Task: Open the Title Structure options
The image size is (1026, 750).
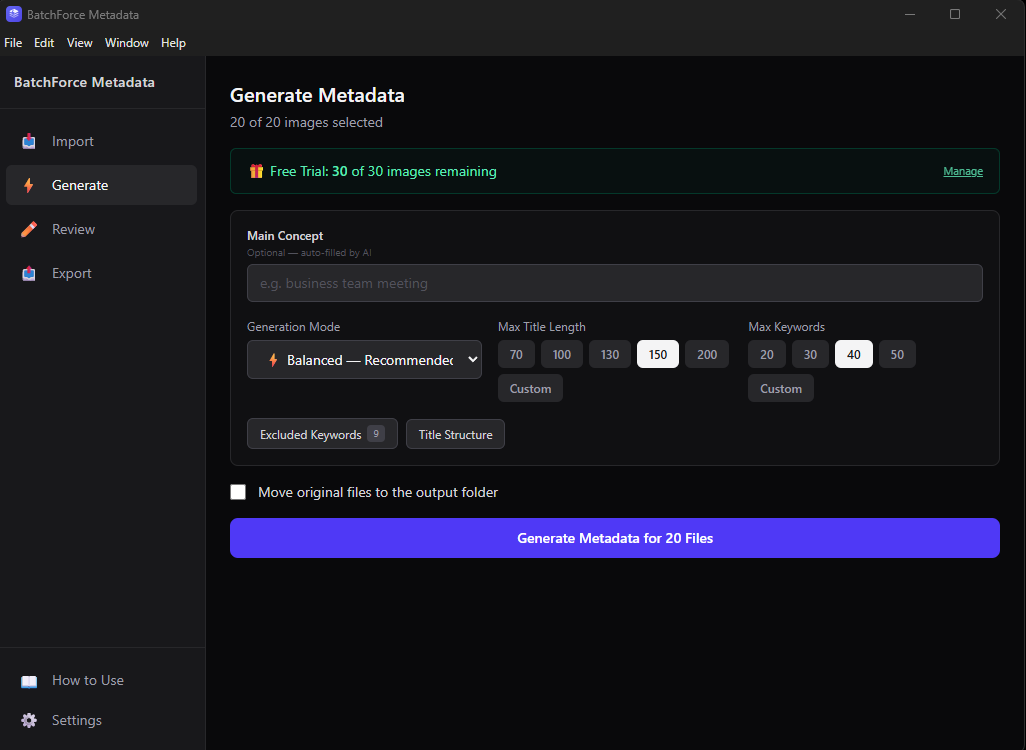Action: [x=455, y=434]
